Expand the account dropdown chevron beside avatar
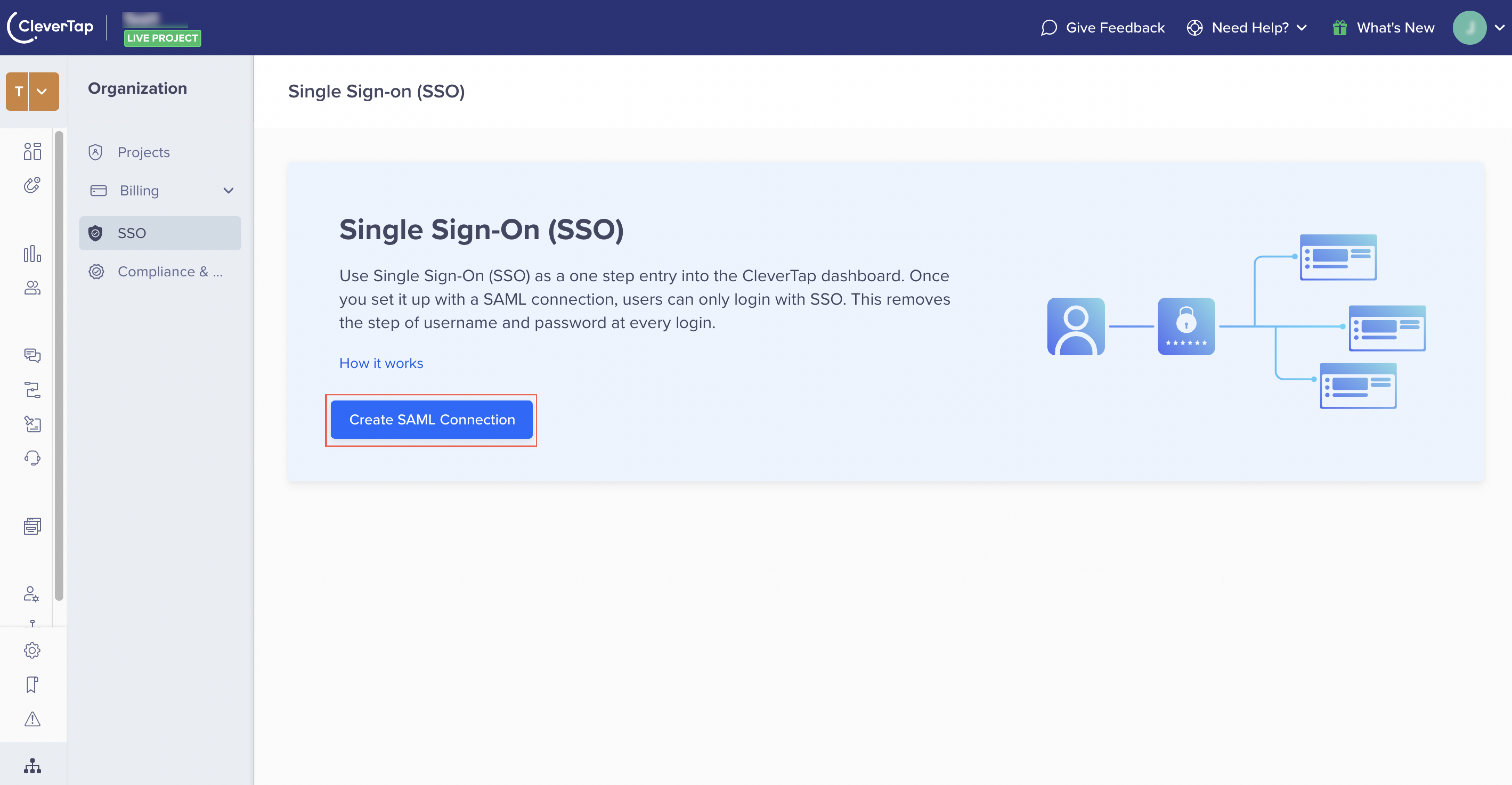The height and width of the screenshot is (785, 1512). coord(1499,28)
